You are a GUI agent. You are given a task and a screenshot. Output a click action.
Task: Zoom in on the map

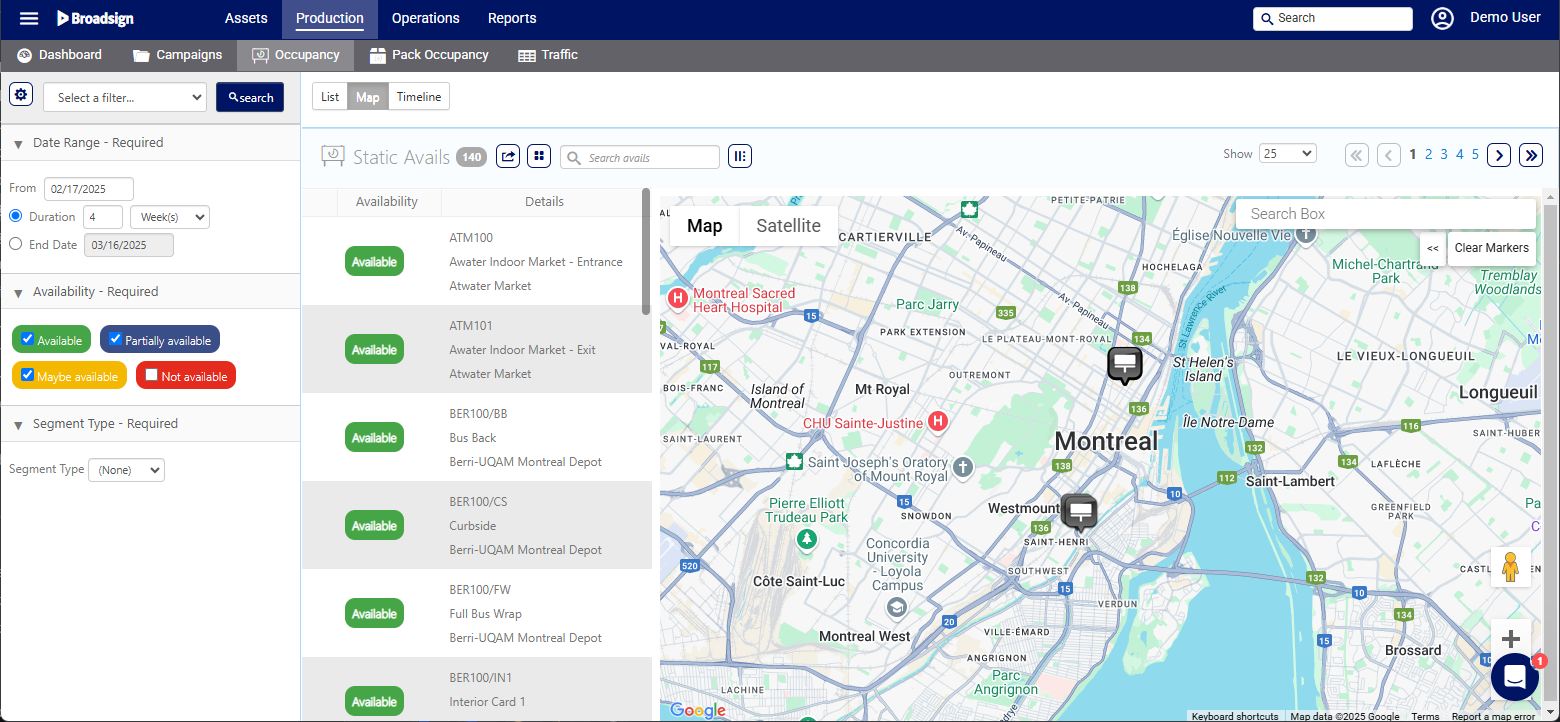click(1510, 639)
